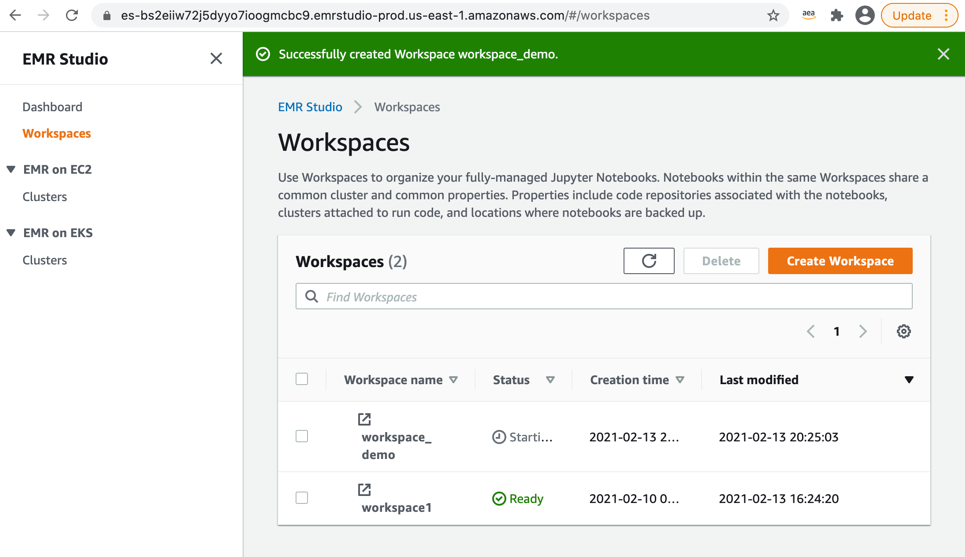Click the browser Update button
The height and width of the screenshot is (557, 965).
[x=919, y=15]
